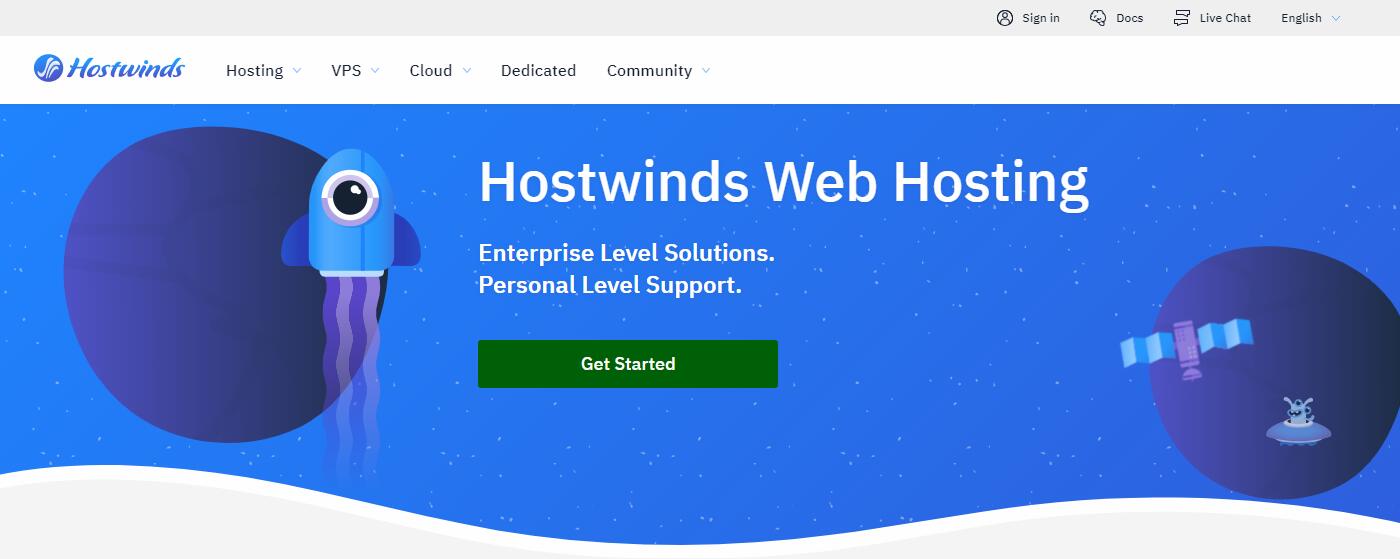Click the alien UFO illustration
The width and height of the screenshot is (1400, 559).
click(1298, 421)
